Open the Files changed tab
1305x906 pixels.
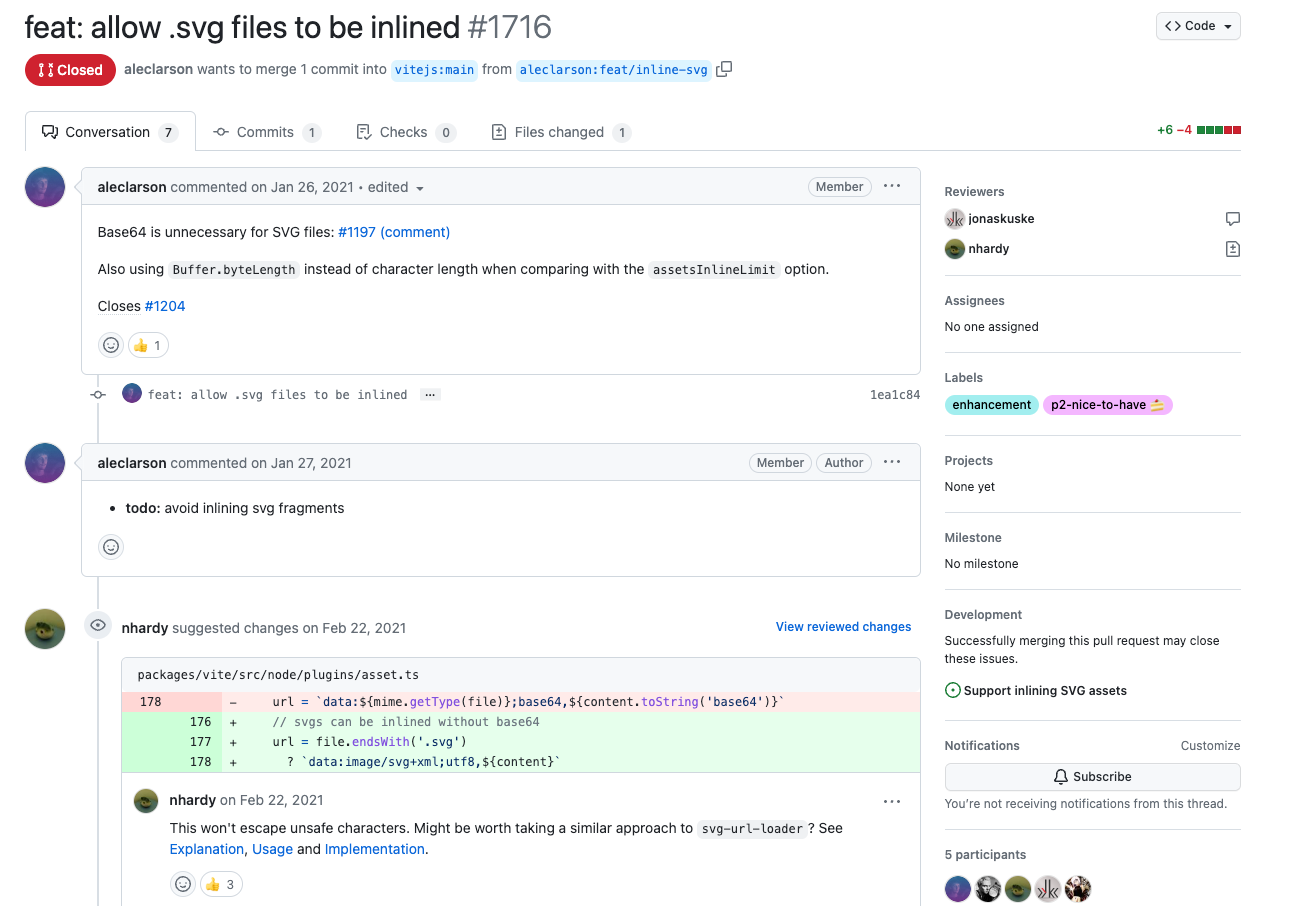tap(561, 131)
